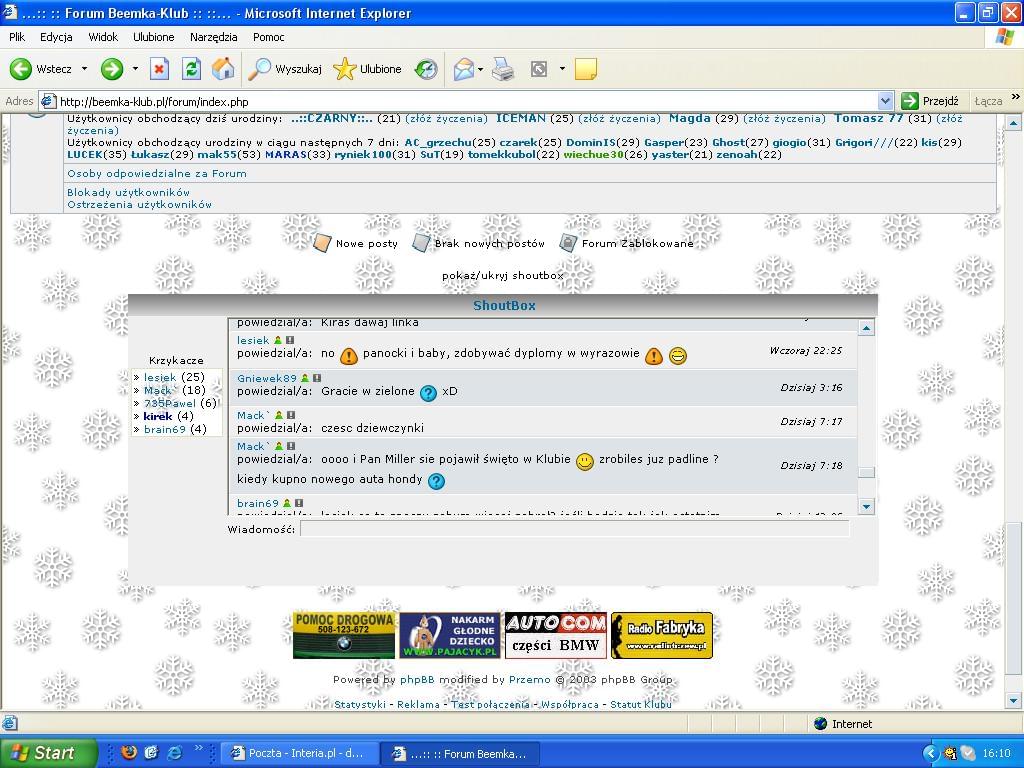Open Favorites (Ulubione) star button
This screenshot has height=768, width=1024.
(367, 69)
